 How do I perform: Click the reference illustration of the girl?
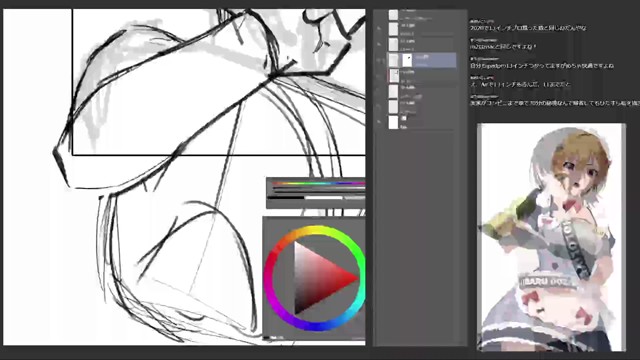tap(551, 238)
